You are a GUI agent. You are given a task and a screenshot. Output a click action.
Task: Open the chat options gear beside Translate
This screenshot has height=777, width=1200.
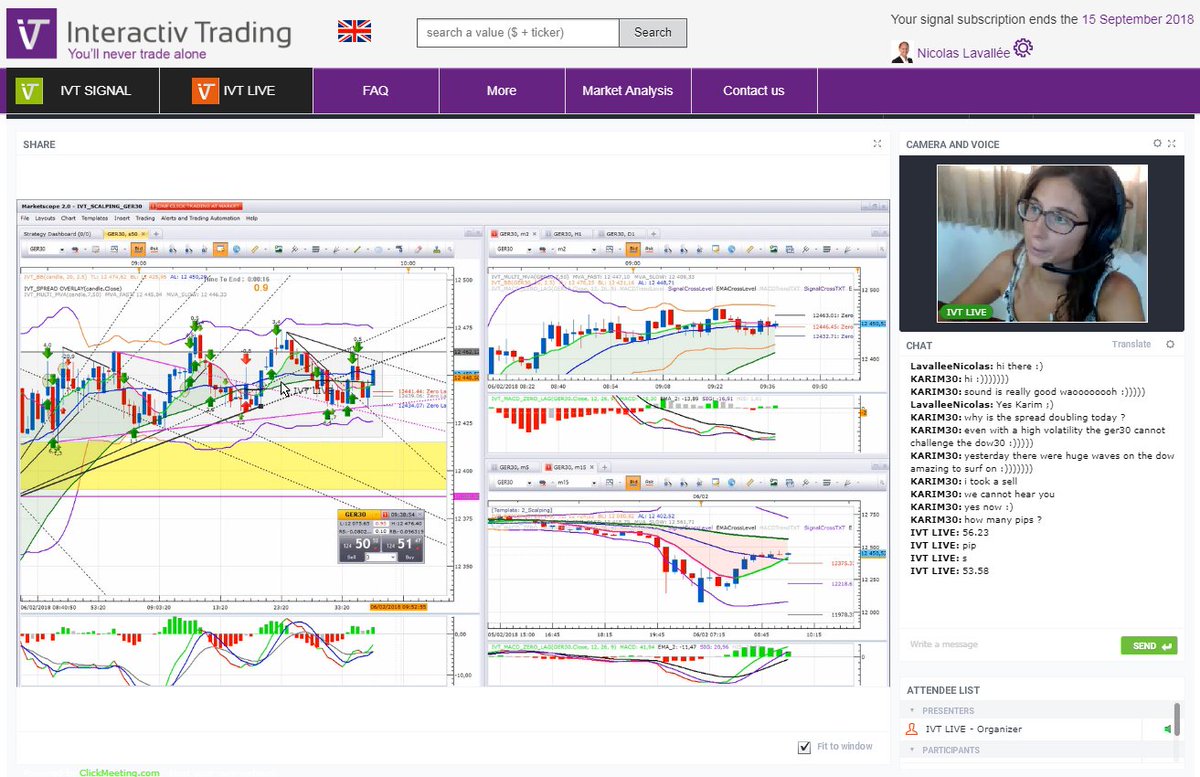click(1170, 344)
